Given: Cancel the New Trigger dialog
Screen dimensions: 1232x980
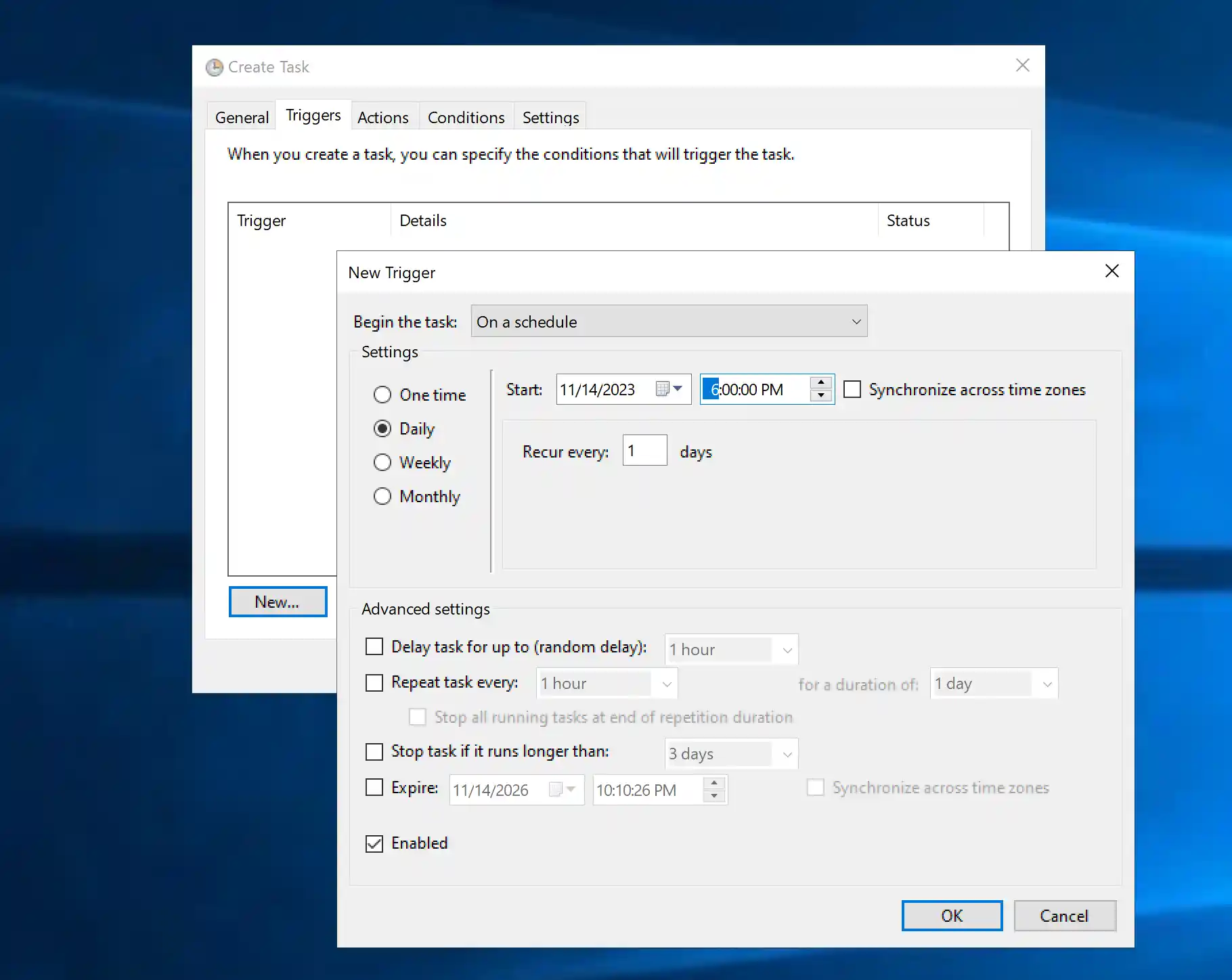Looking at the screenshot, I should click(x=1063, y=916).
